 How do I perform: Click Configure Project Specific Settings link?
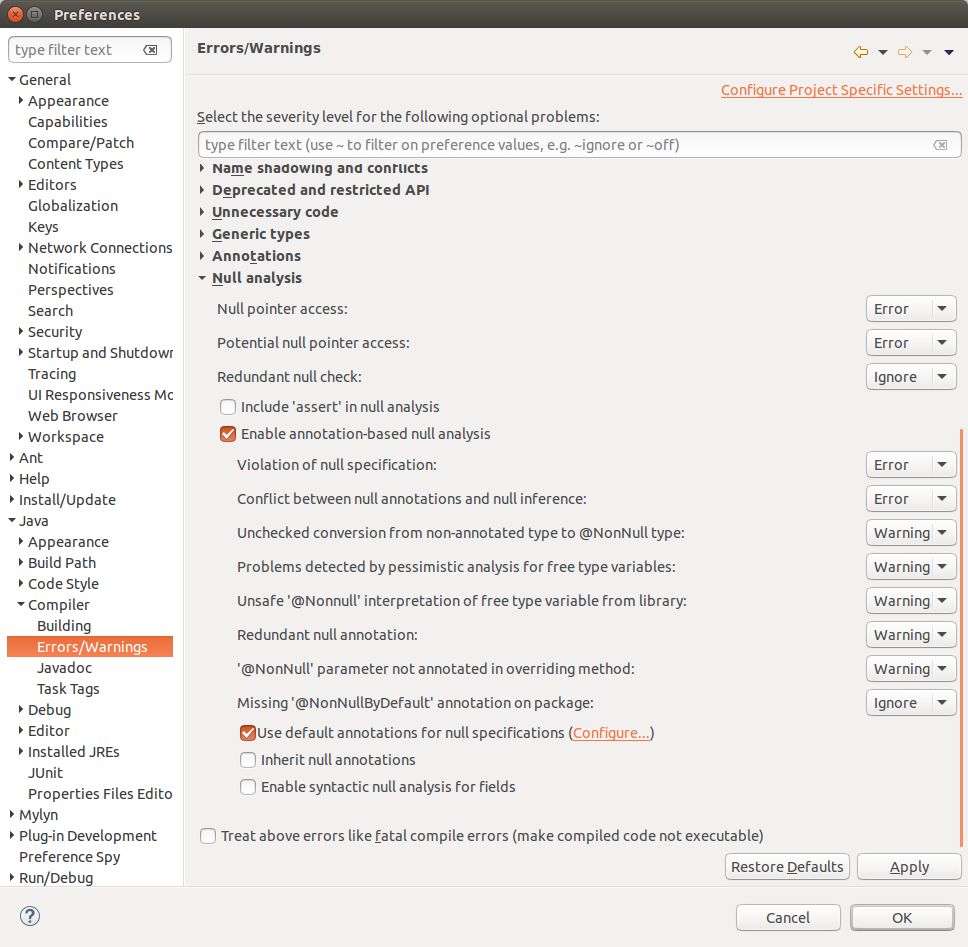[841, 90]
